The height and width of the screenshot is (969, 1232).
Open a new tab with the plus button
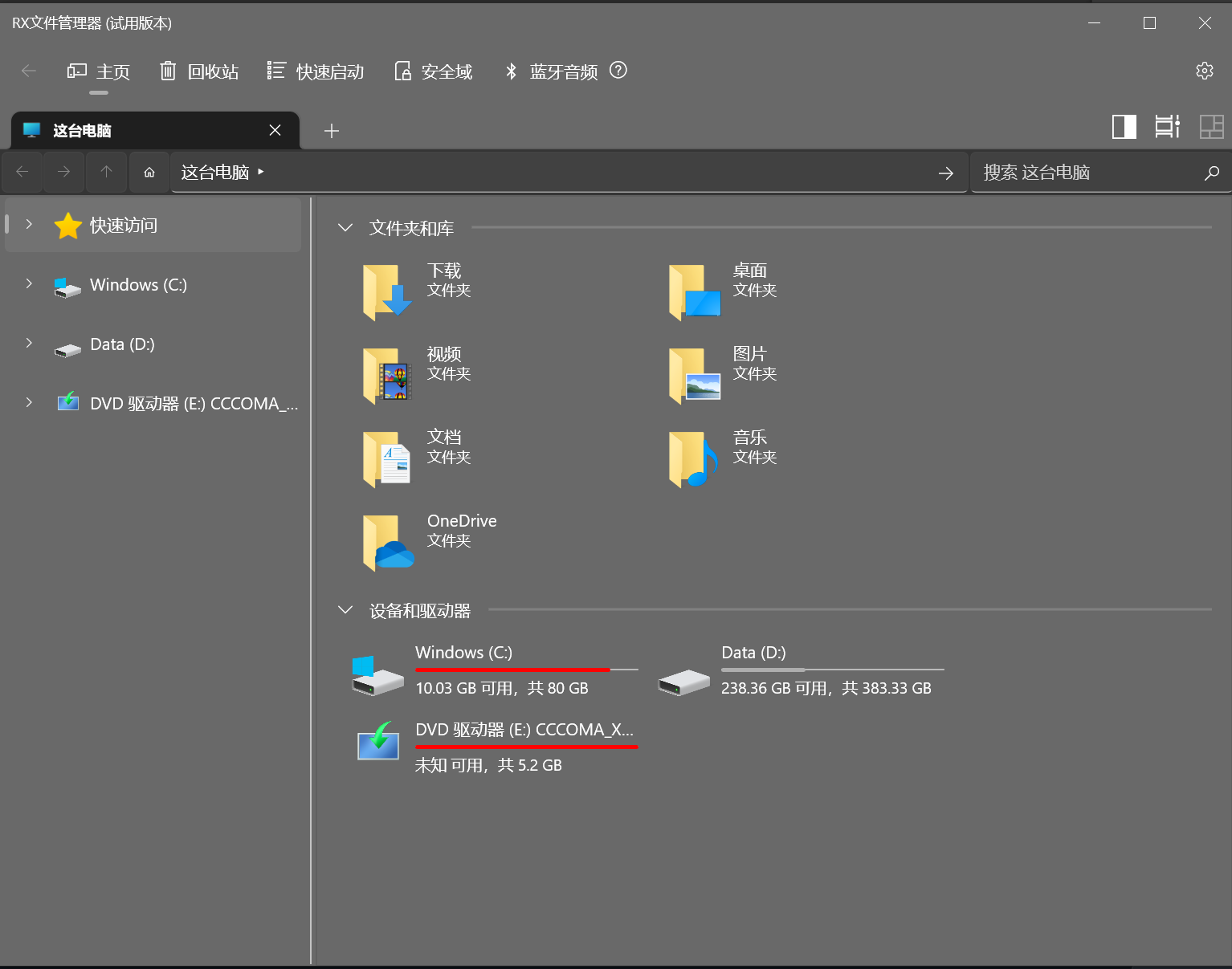click(x=331, y=131)
